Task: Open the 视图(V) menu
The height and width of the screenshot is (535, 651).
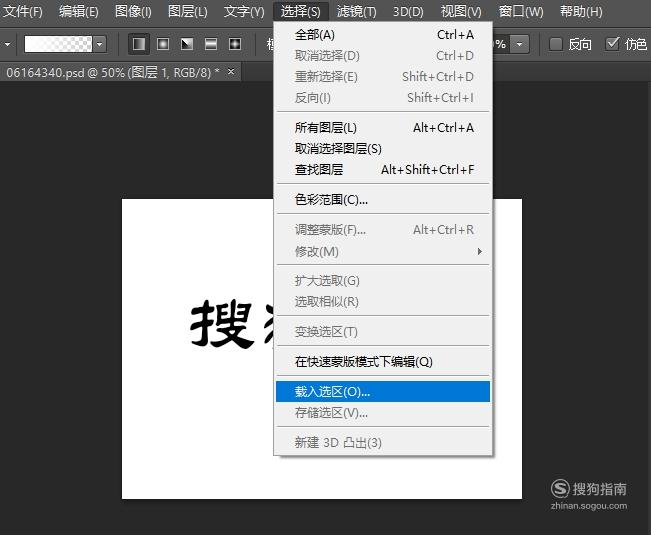Action: coord(461,11)
